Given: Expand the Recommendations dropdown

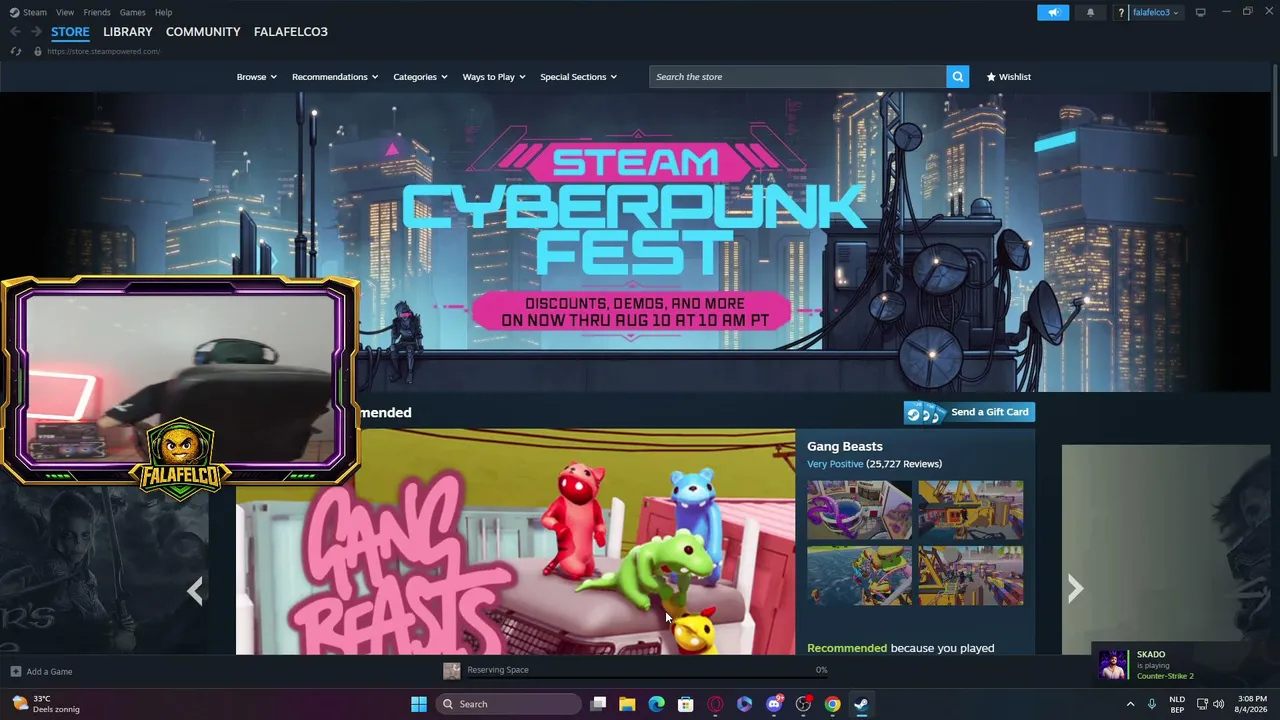Looking at the screenshot, I should click(x=335, y=77).
